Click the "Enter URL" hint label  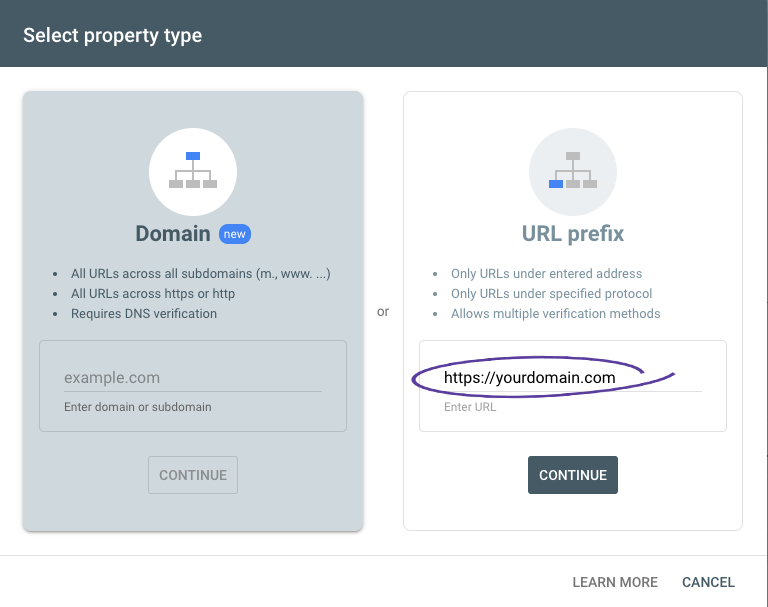pyautogui.click(x=470, y=407)
